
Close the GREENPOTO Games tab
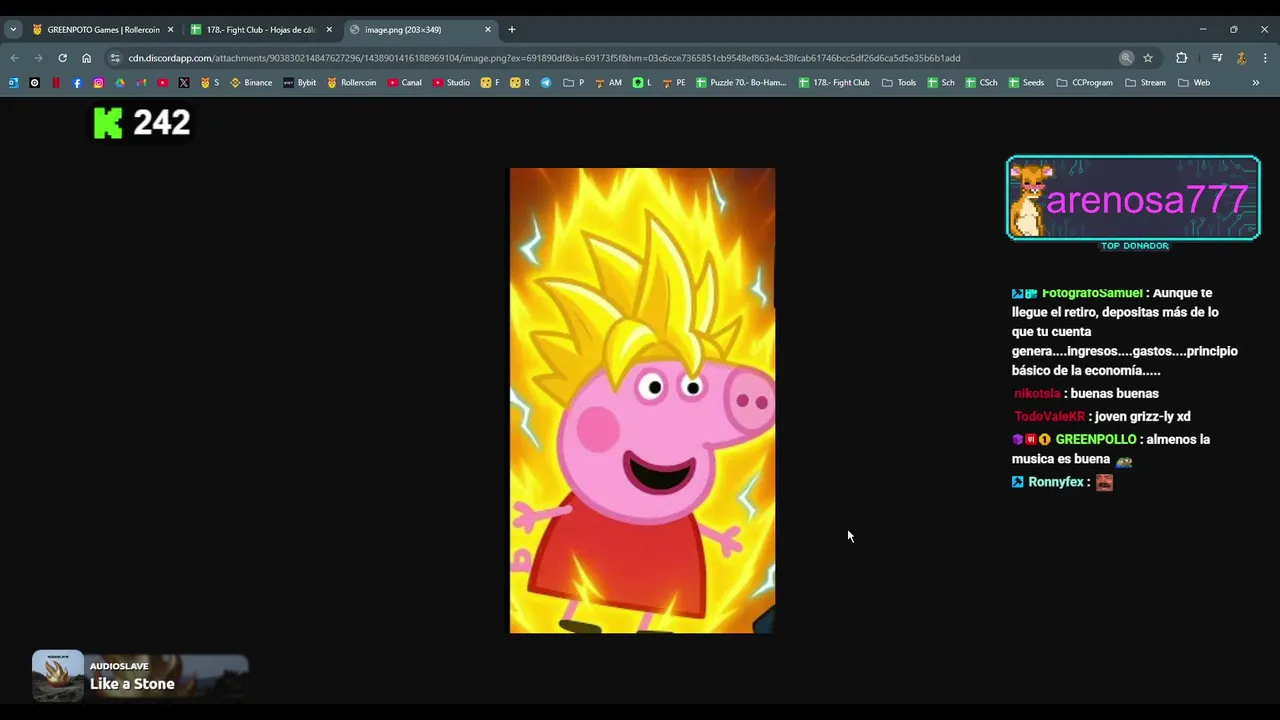pos(170,30)
